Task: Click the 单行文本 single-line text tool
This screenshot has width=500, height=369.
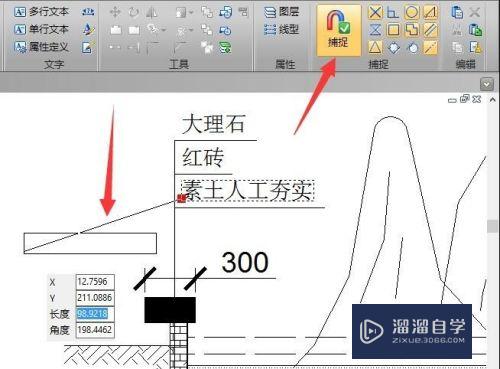Action: [x=41, y=29]
